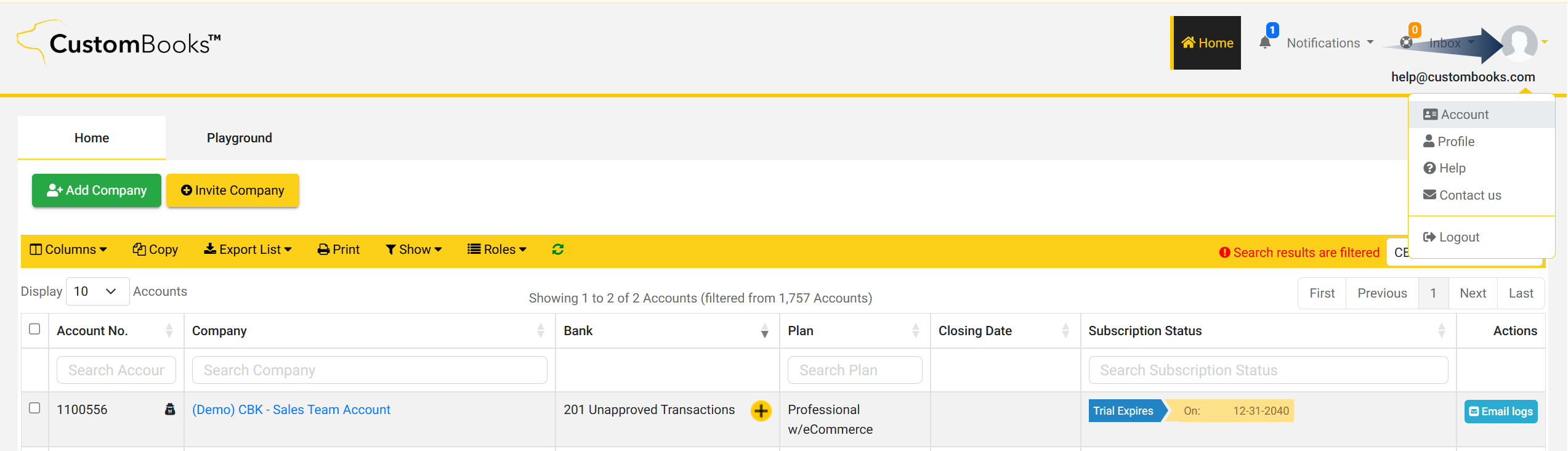Click the green refresh icon in toolbar
1568x451 pixels.
coord(558,250)
